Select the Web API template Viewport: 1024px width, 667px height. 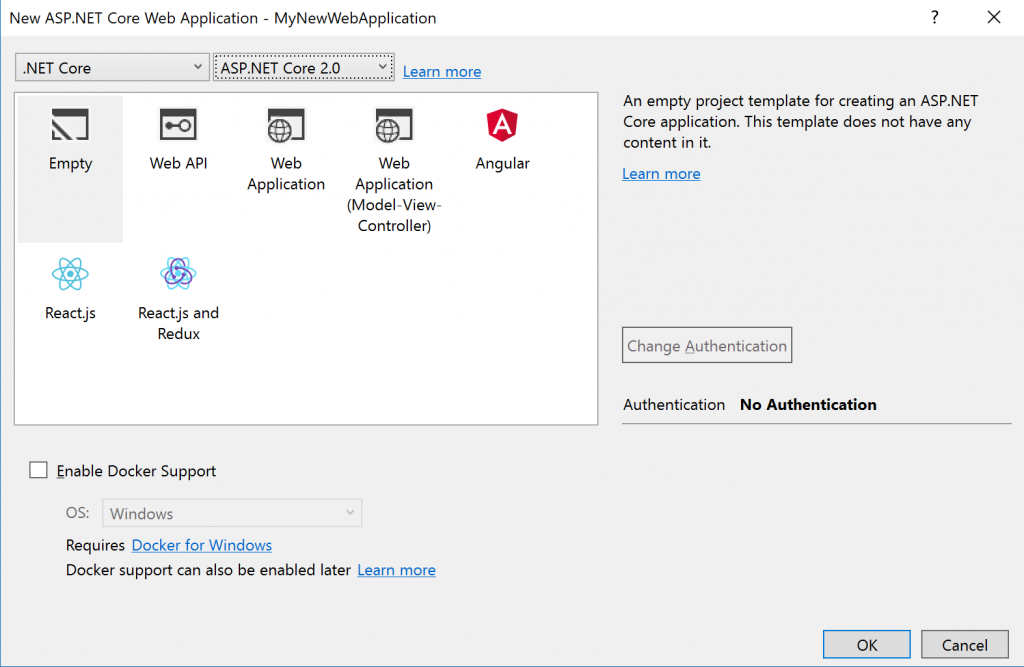coord(178,140)
